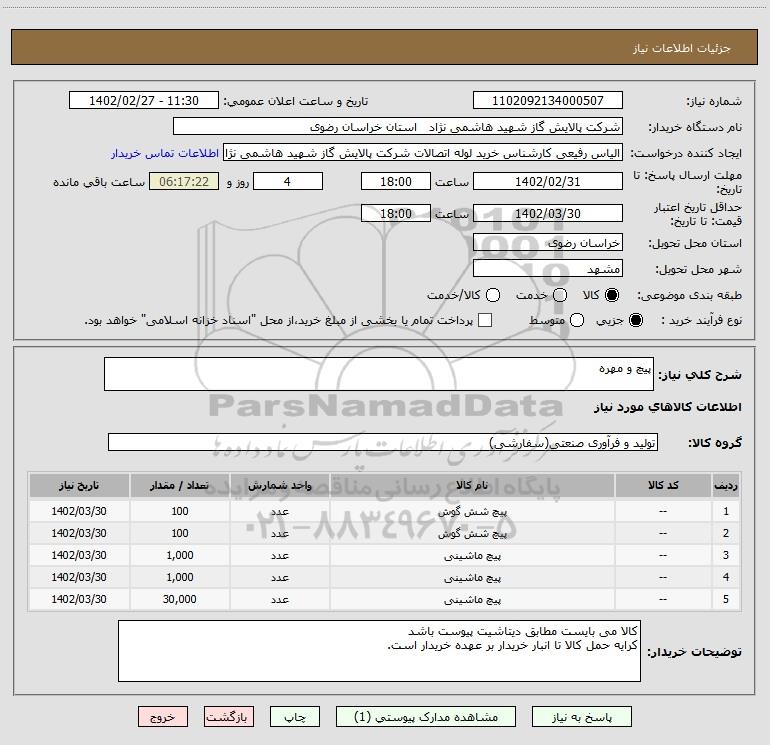Viewport: 770px width, 745px height.
Task: Click the واحد شمارش column header
Action: point(279,486)
